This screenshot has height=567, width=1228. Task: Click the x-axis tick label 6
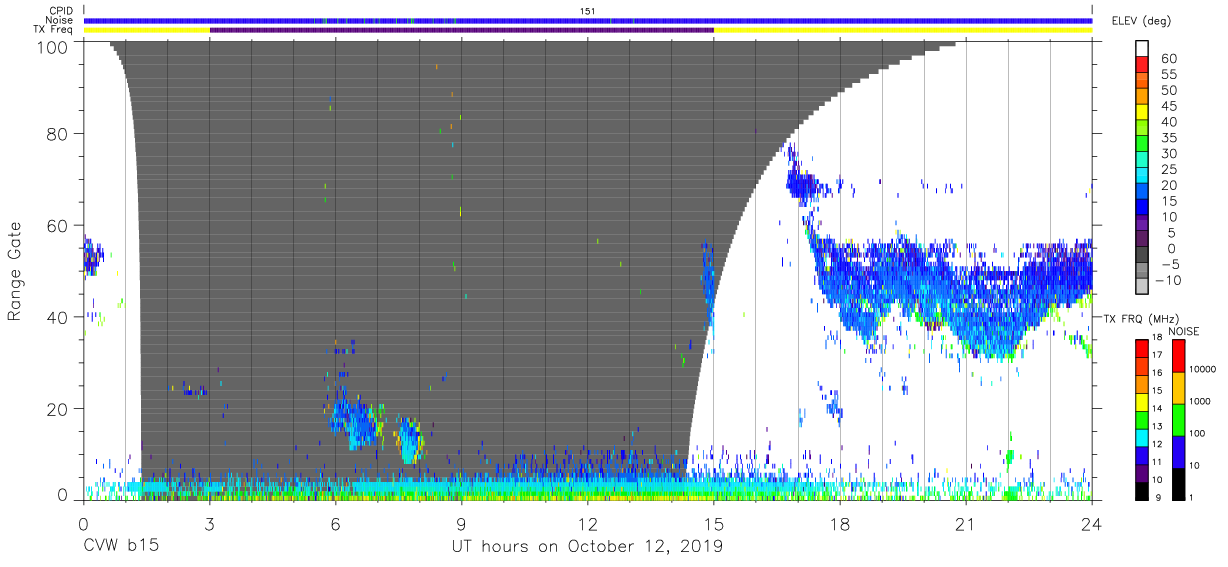coord(335,523)
